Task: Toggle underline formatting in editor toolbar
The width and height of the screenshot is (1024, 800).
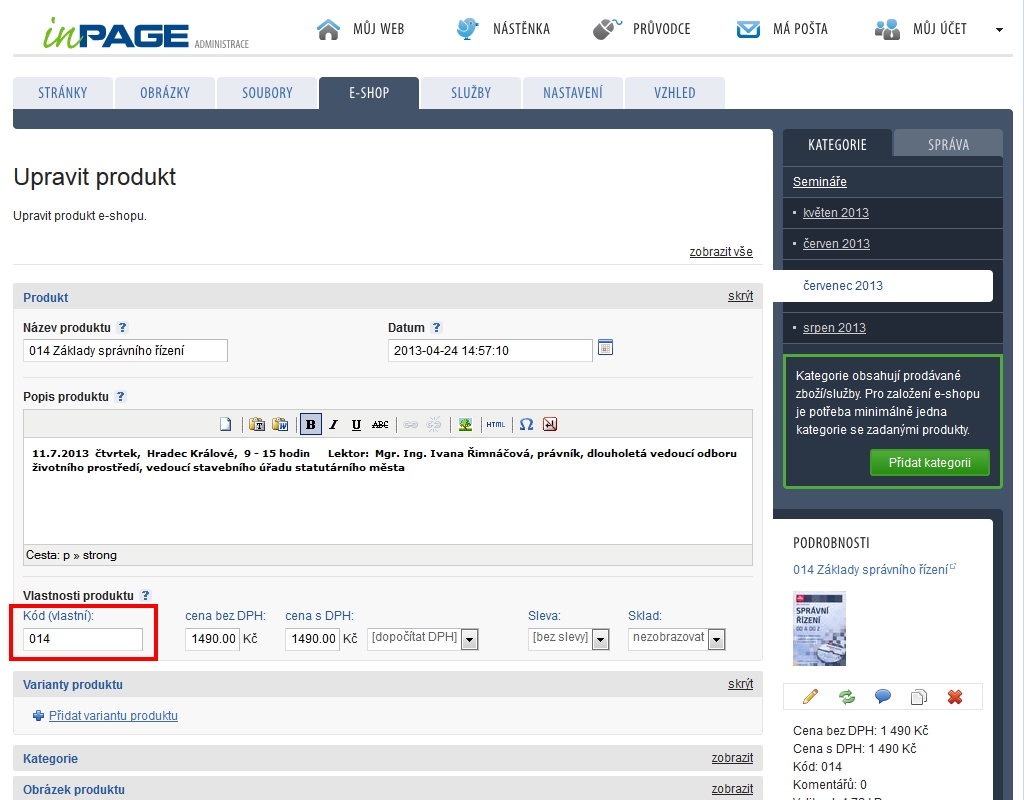Action: [x=356, y=424]
